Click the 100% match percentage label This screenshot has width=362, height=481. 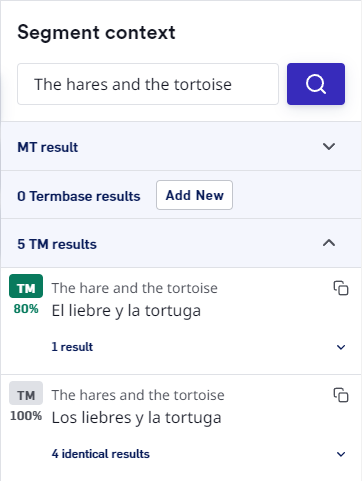pyautogui.click(x=26, y=416)
